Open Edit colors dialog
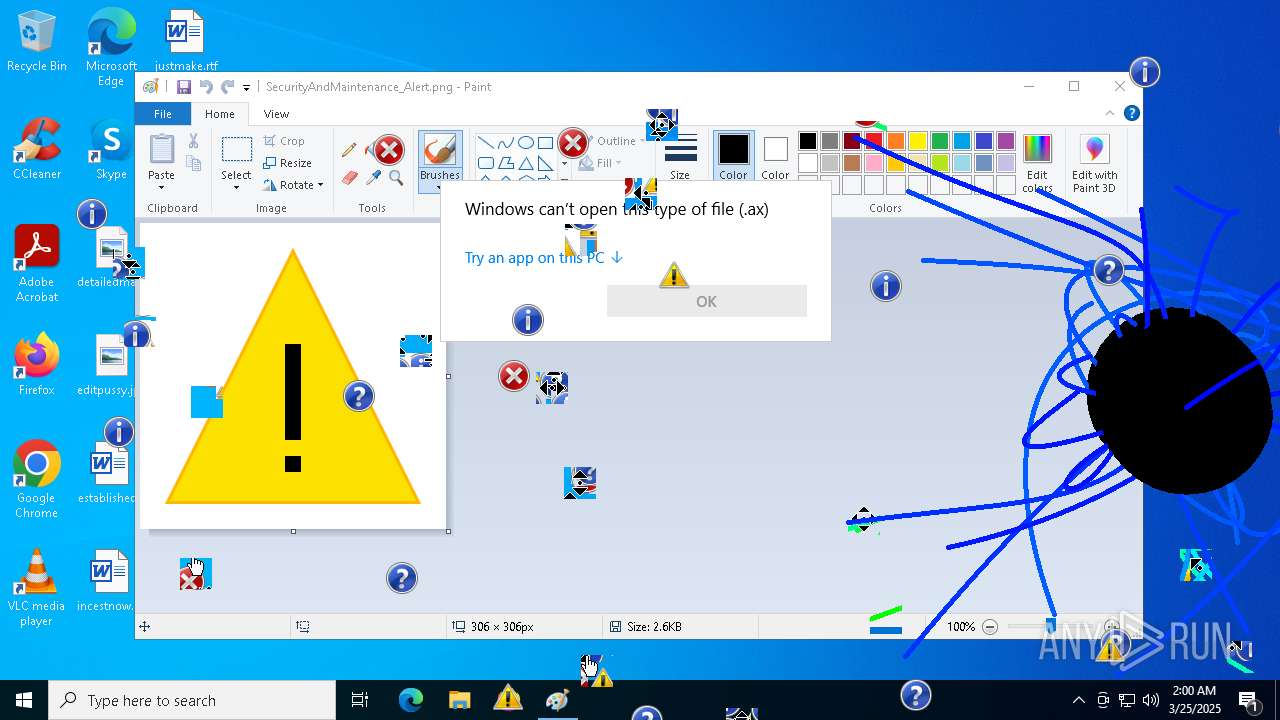 [x=1037, y=163]
